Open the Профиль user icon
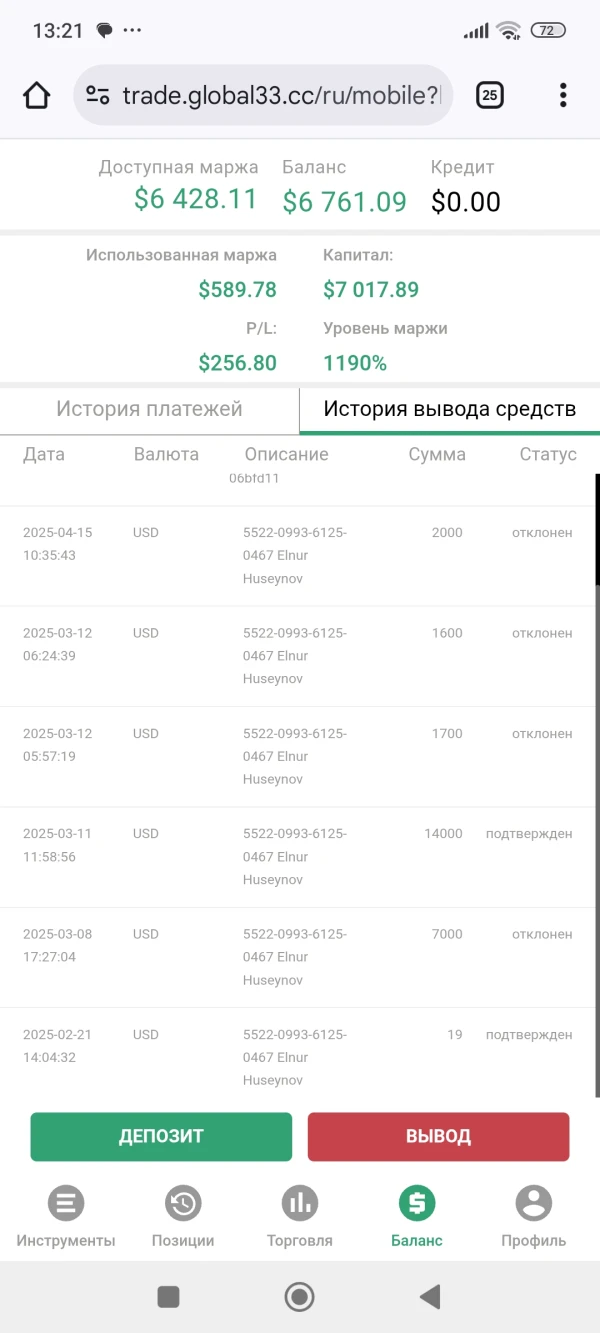Viewport: 600px width, 1333px height. 534,1203
